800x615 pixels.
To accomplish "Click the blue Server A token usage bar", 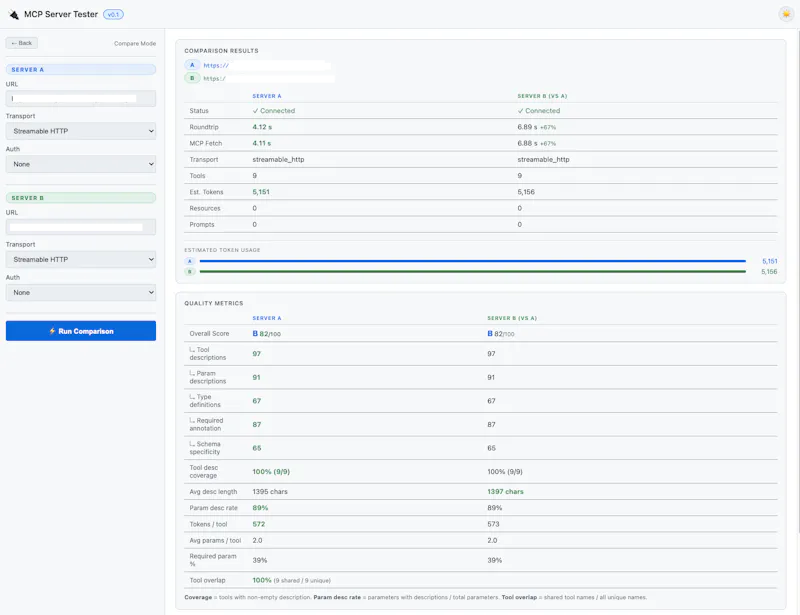I will (x=472, y=261).
